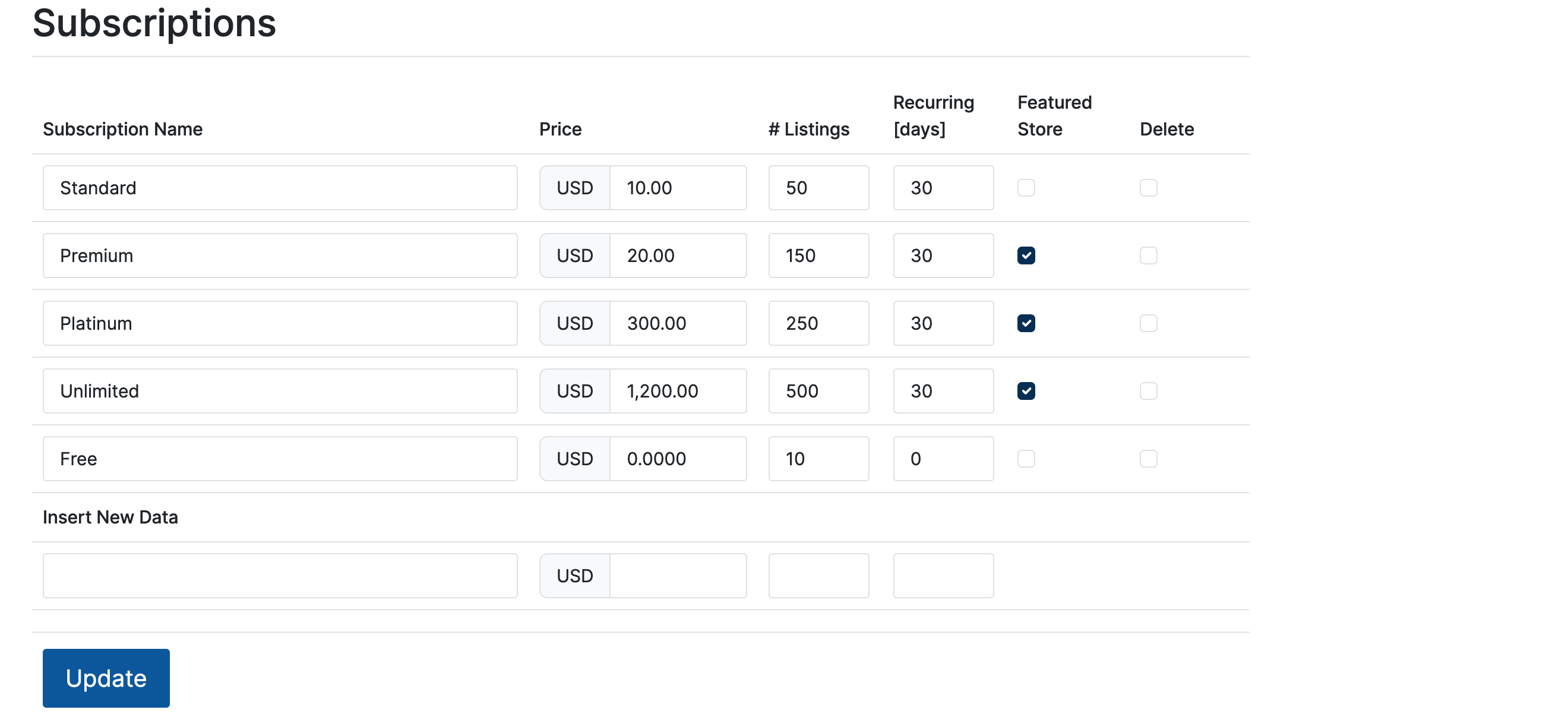Screen dimensions: 1568x716
Task: Focus the empty new price field
Action: pos(678,575)
